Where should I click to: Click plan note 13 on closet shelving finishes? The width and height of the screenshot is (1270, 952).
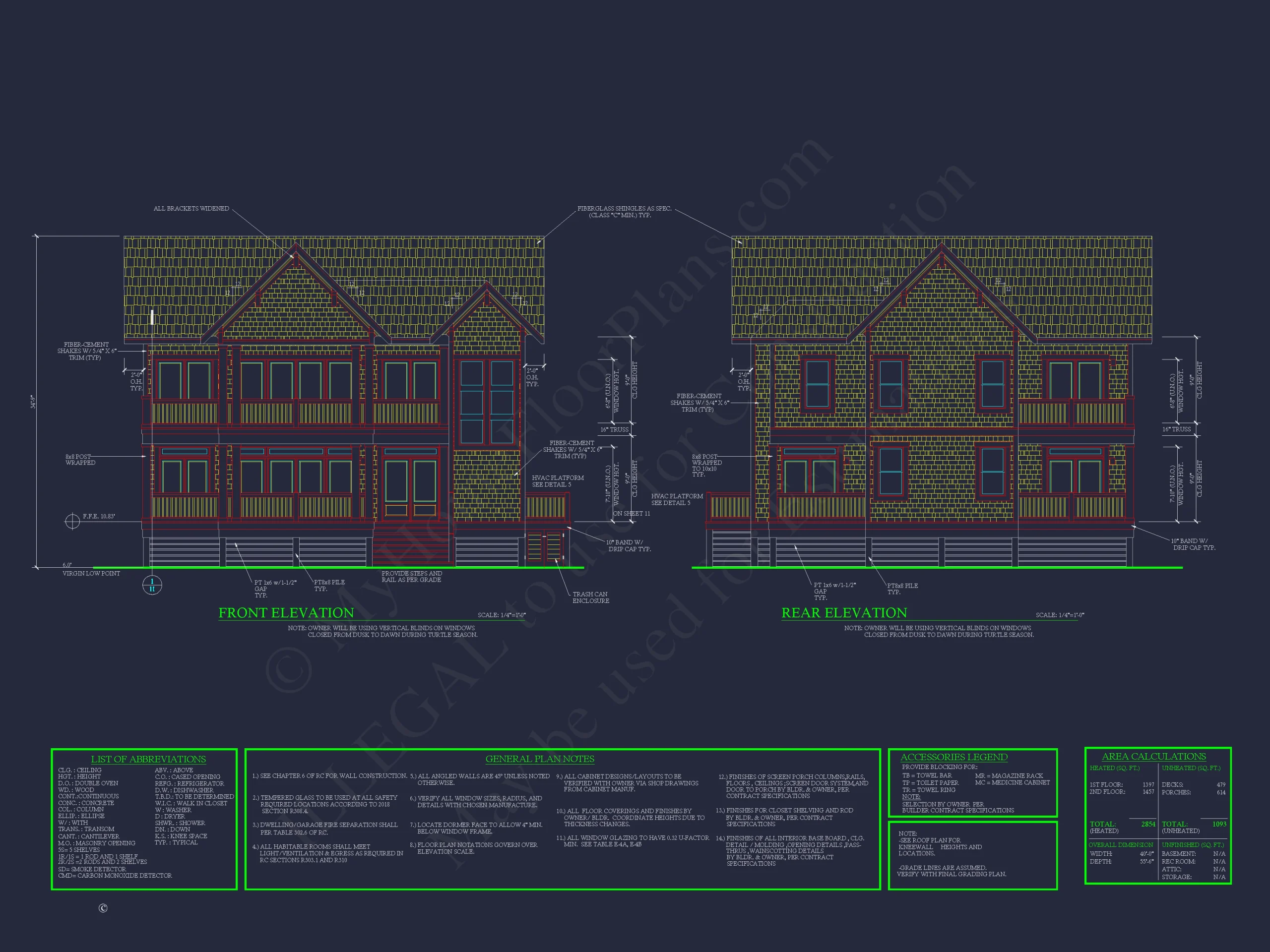pos(784,817)
